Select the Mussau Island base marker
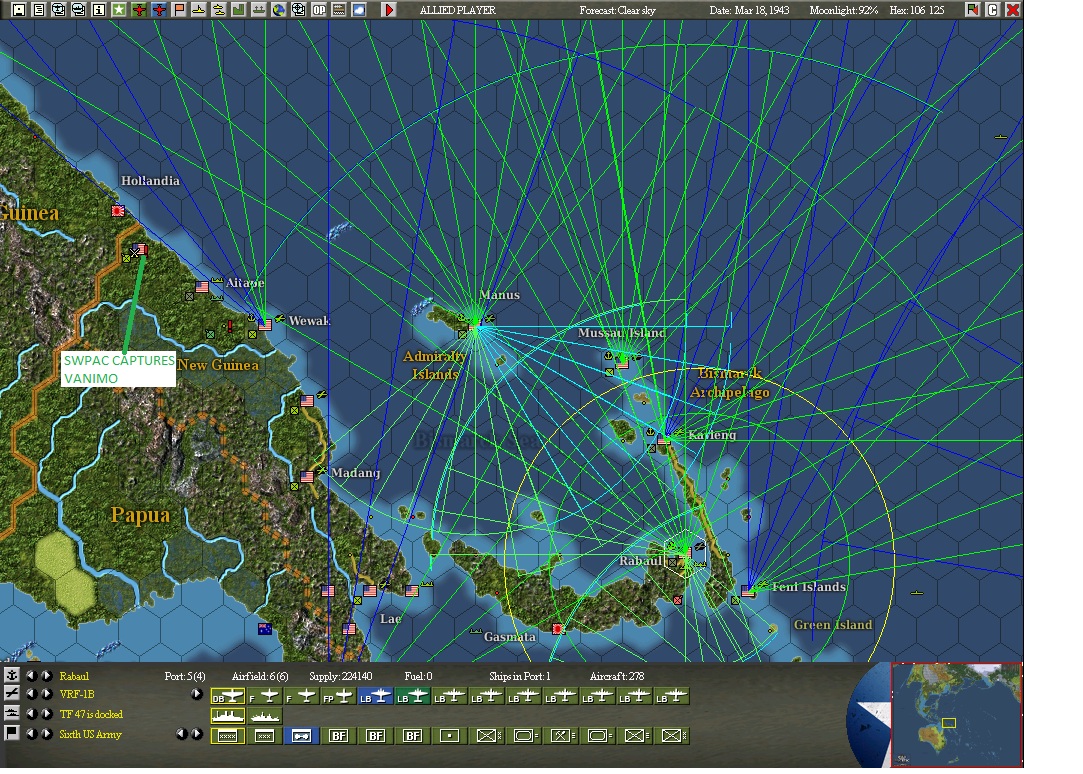The width and height of the screenshot is (1083, 774). coord(622,362)
